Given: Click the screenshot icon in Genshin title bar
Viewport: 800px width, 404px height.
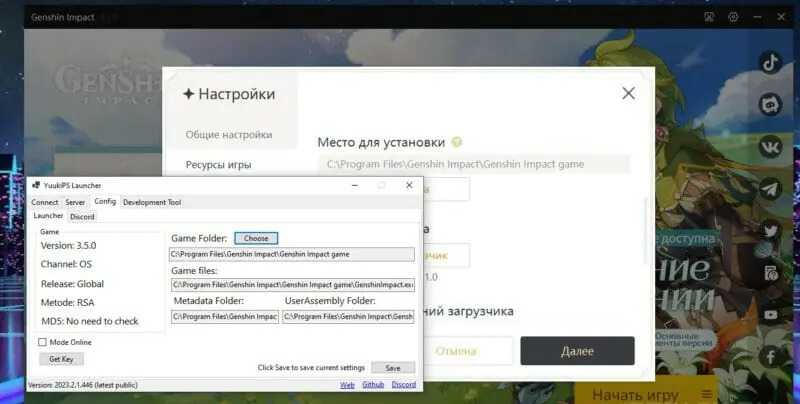Looking at the screenshot, I should (x=709, y=17).
